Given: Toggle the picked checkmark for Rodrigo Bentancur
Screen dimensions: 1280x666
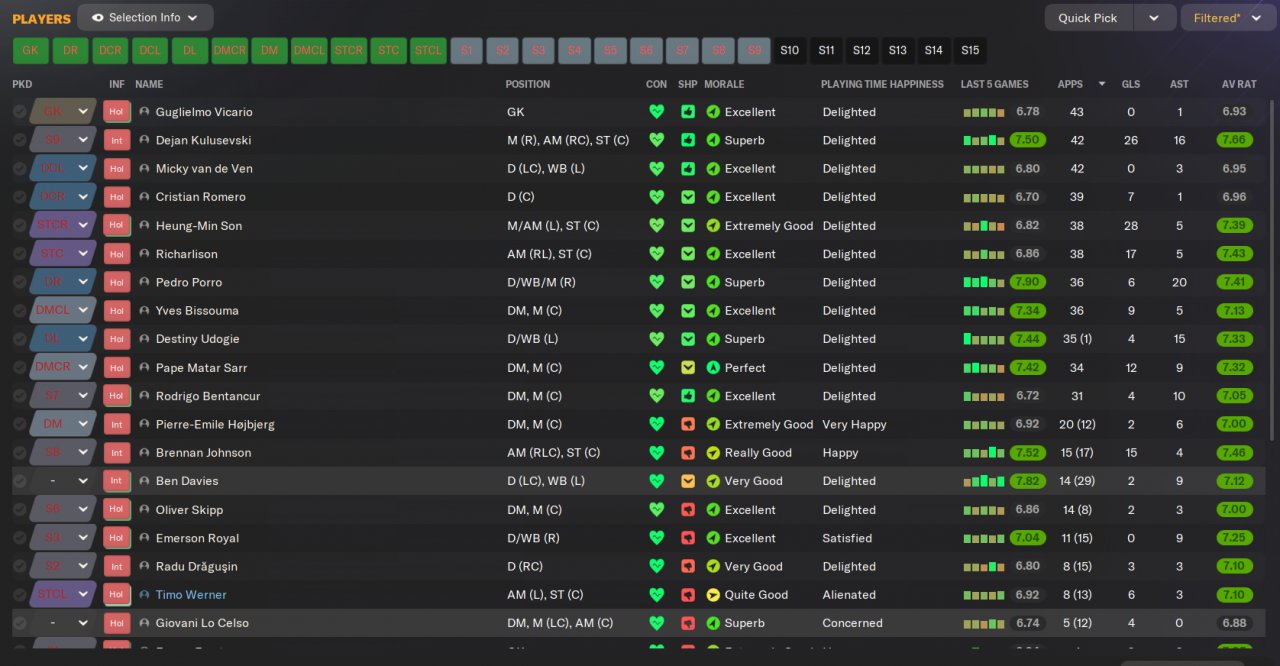Looking at the screenshot, I should [20, 396].
